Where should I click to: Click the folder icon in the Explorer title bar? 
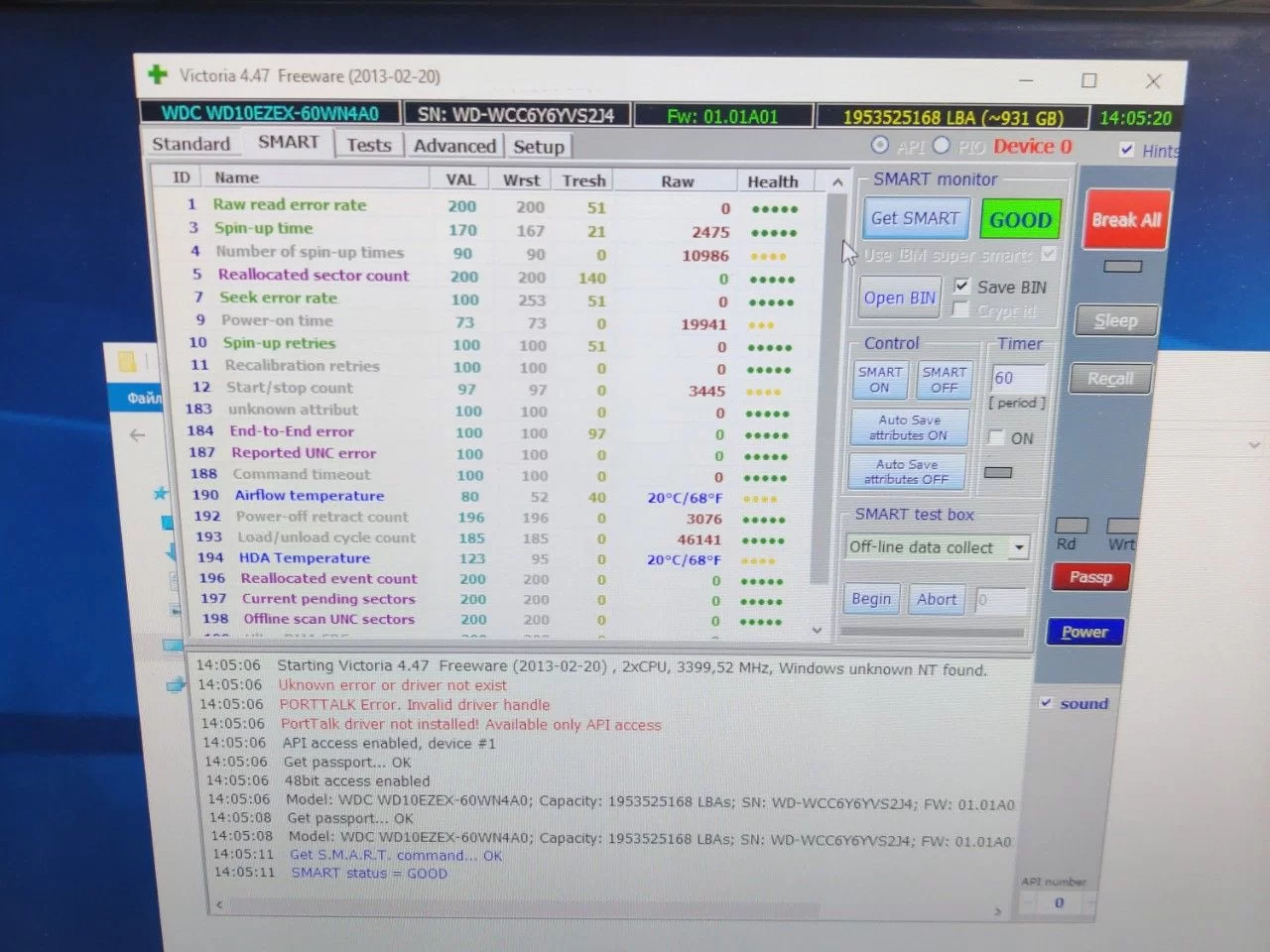coord(127,361)
